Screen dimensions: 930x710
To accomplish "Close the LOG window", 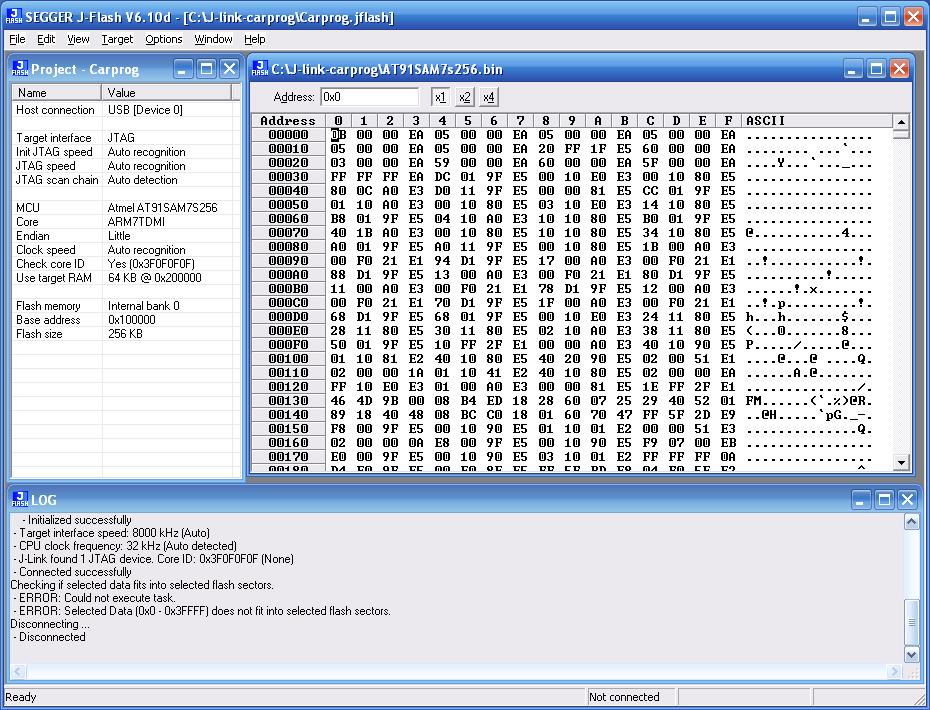I will [x=907, y=499].
